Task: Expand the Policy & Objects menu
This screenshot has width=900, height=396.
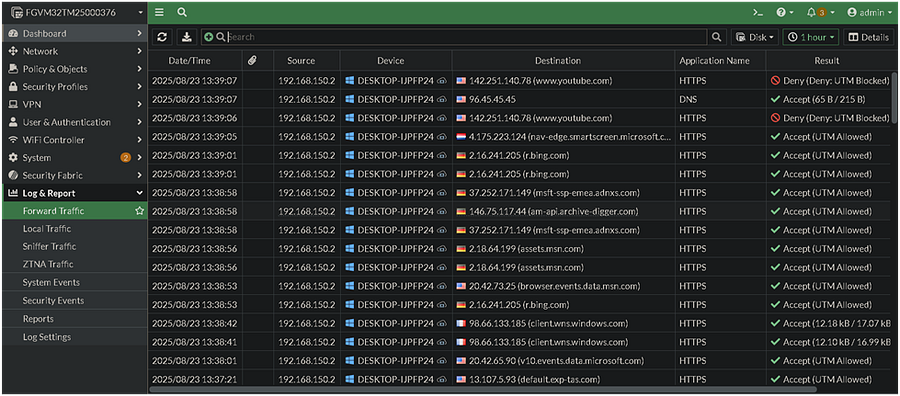Action: pos(74,69)
